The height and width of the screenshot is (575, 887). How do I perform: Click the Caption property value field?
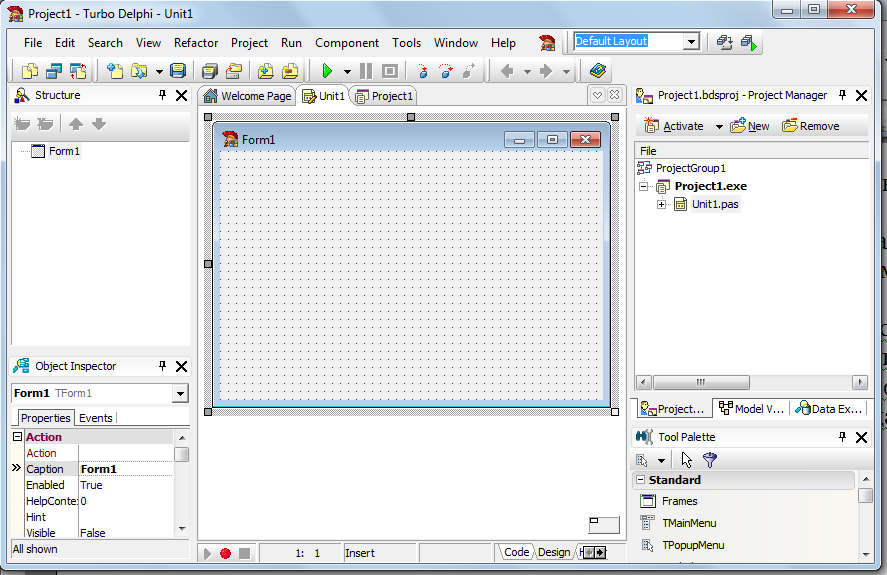[126, 469]
